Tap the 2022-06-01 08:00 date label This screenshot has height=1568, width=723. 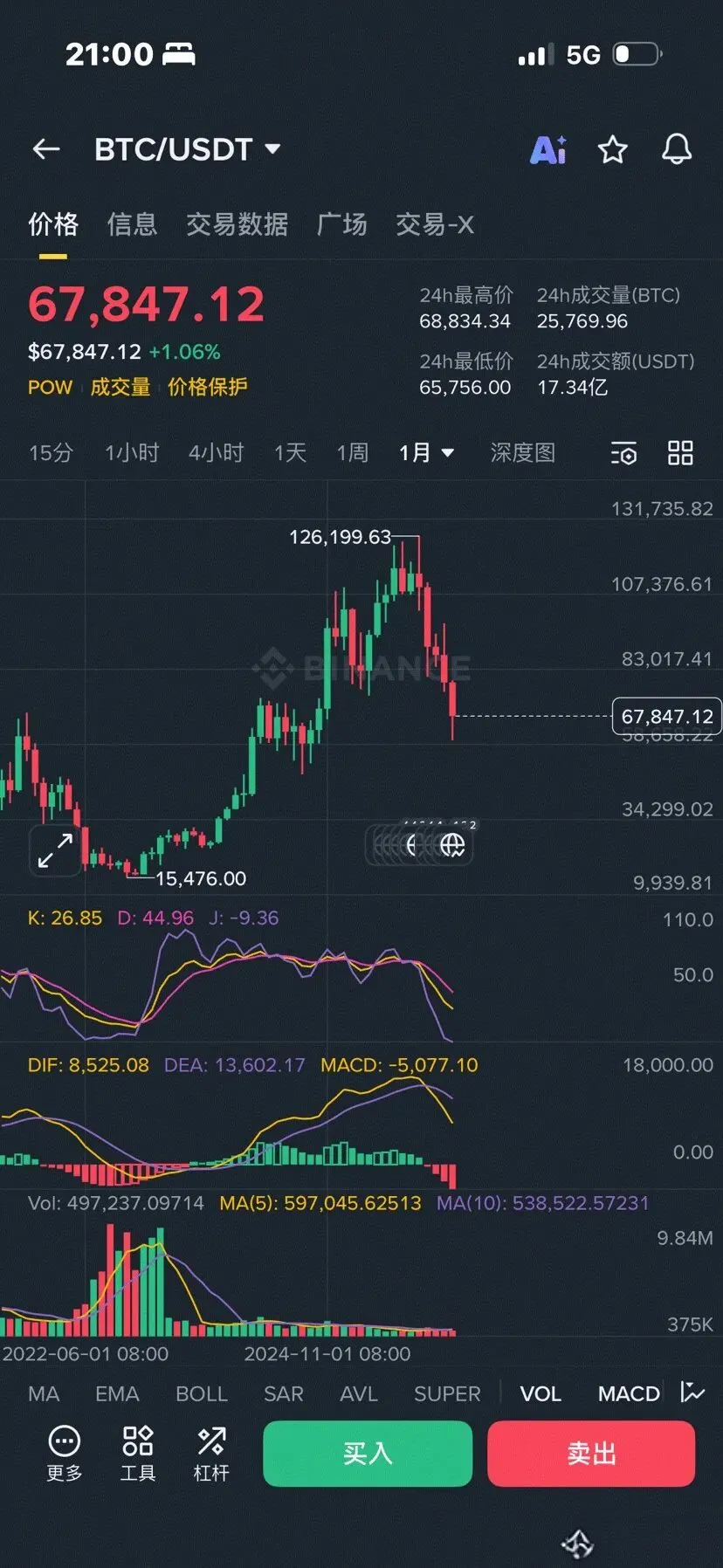click(85, 1354)
